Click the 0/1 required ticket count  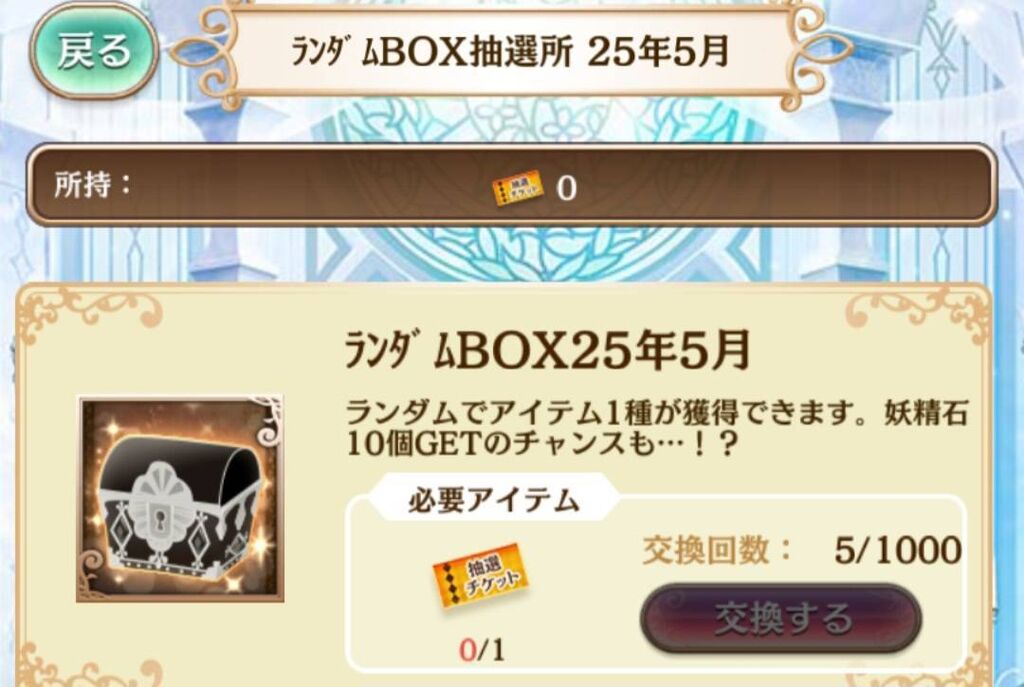coord(482,650)
